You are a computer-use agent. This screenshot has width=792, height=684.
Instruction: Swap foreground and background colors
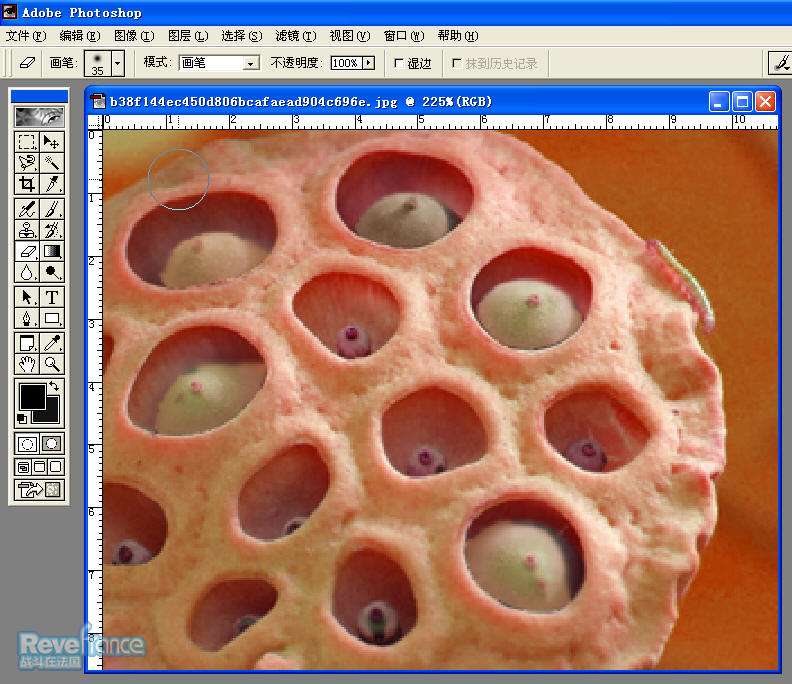tap(55, 386)
